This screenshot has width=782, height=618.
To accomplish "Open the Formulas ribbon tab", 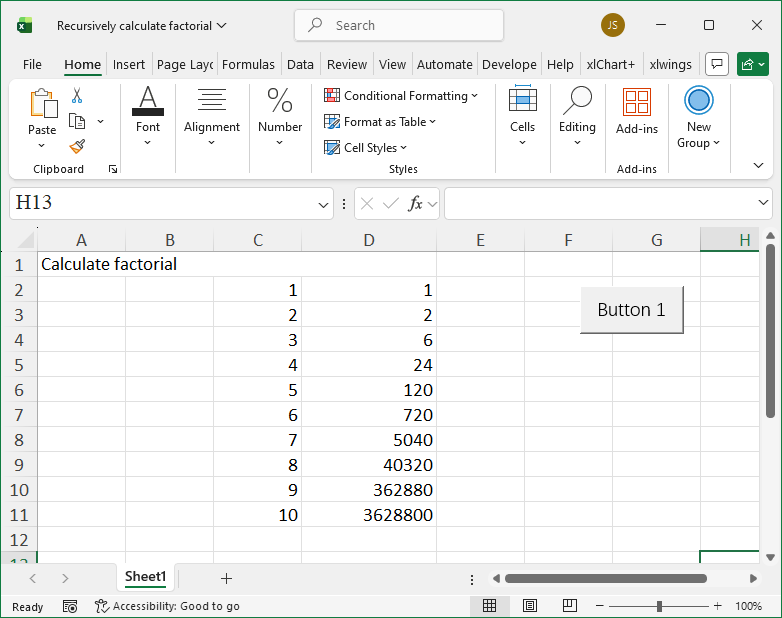I will [248, 64].
